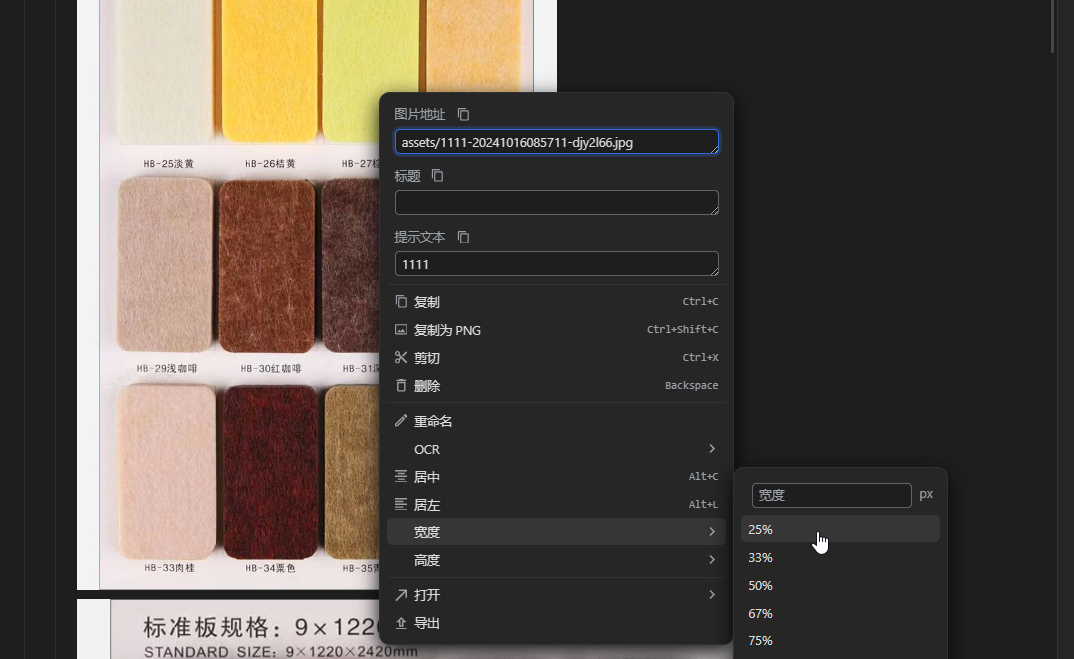
Task: Click the 剪切 scissors icon
Action: (x=401, y=358)
